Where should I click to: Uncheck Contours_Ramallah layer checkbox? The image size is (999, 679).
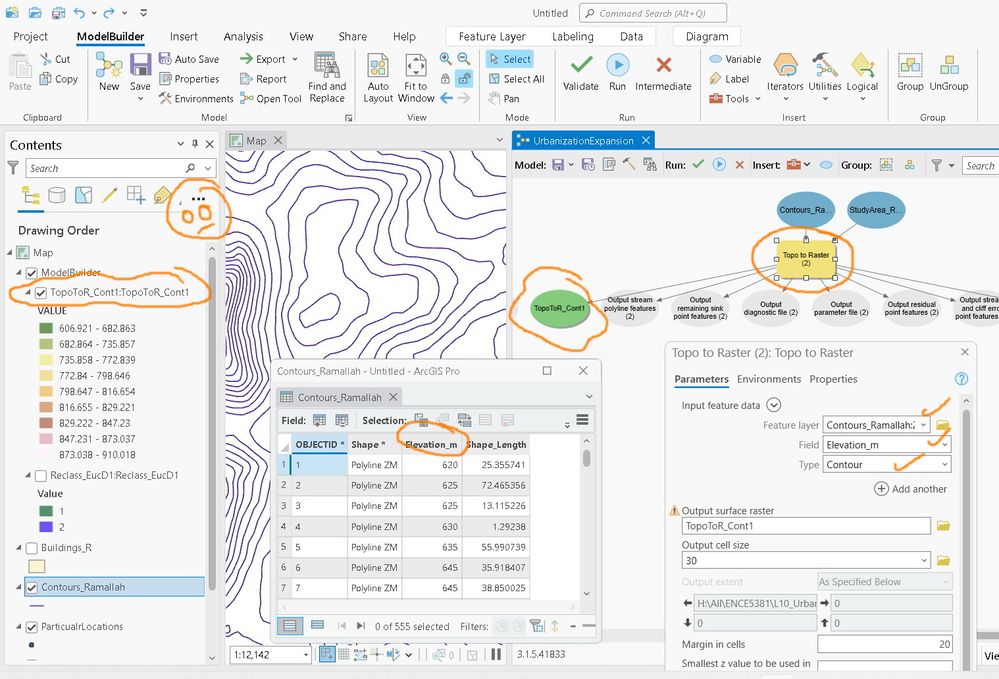(x=32, y=587)
